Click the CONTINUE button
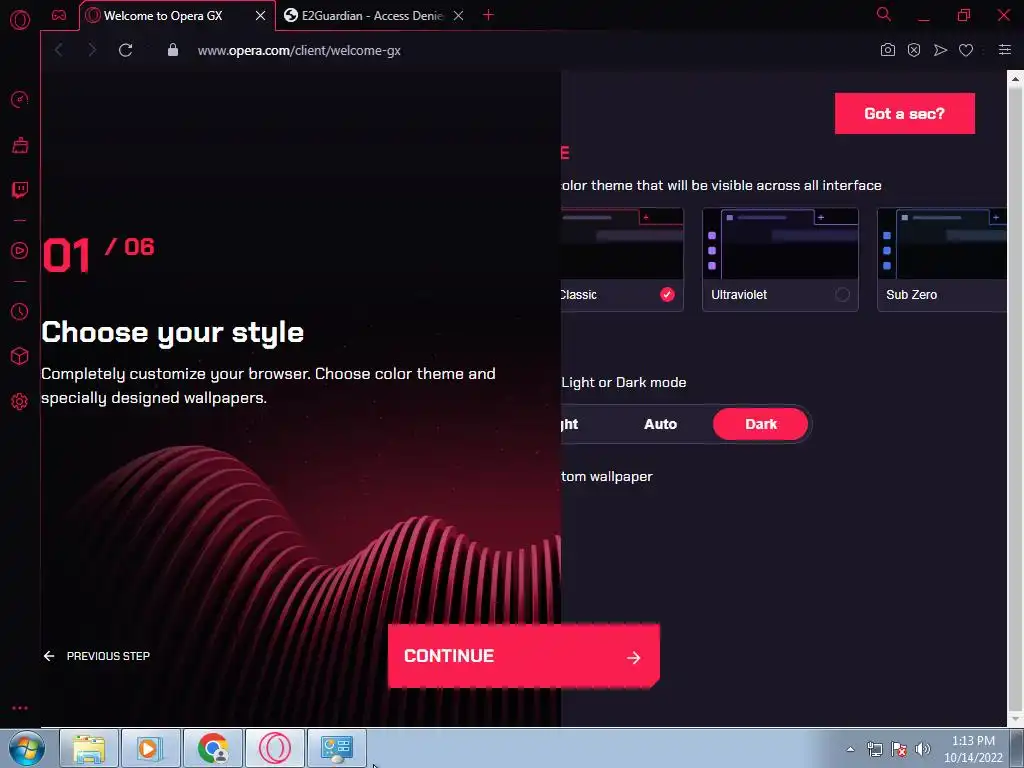Viewport: 1024px width, 768px height. (x=524, y=656)
